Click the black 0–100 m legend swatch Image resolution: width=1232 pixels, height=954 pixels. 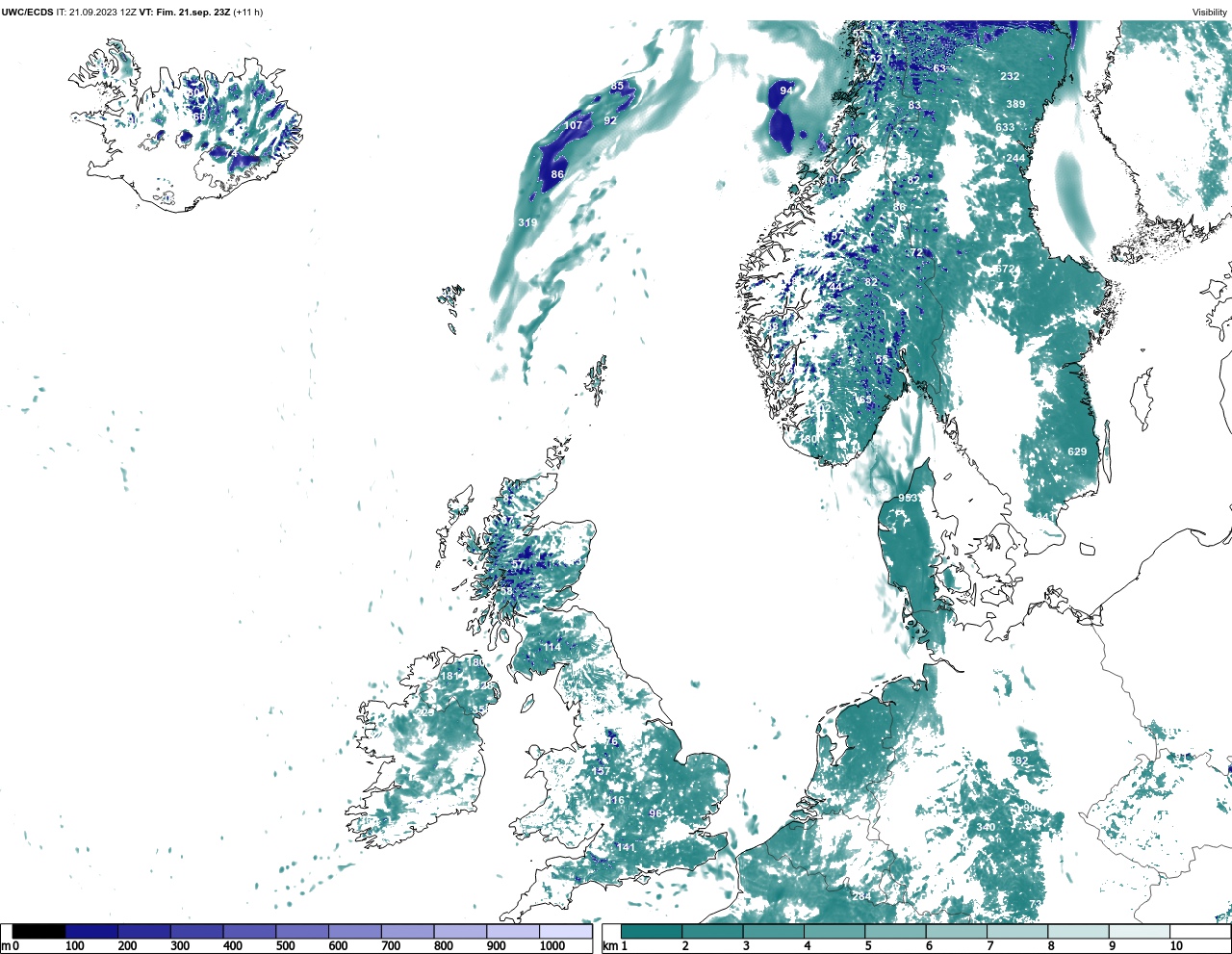tap(38, 931)
